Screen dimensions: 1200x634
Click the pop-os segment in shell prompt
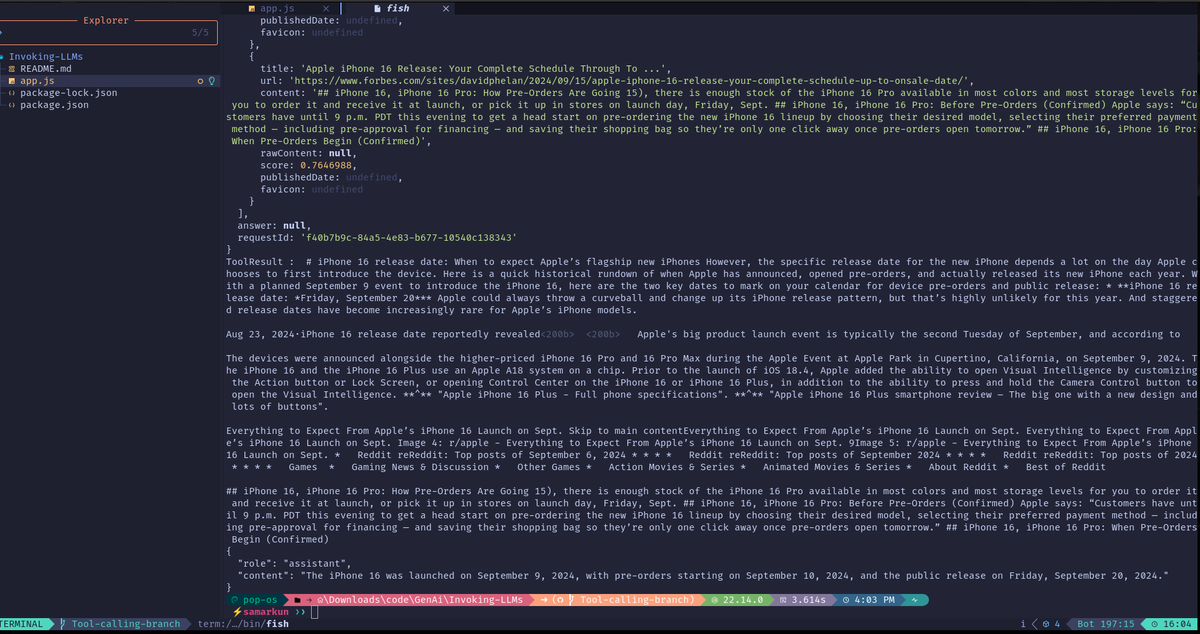pos(257,600)
